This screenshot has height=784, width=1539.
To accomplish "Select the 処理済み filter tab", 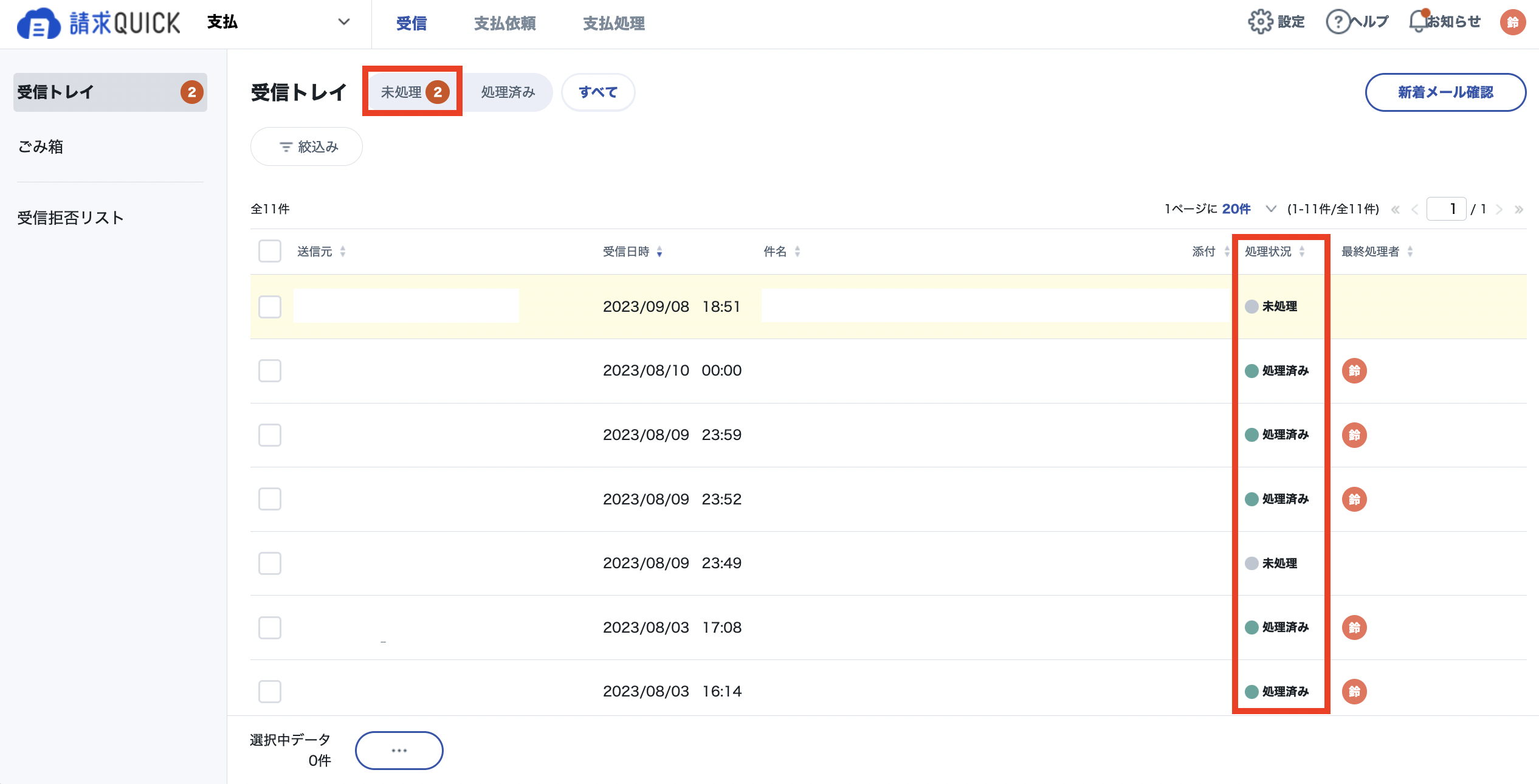I will click(508, 92).
